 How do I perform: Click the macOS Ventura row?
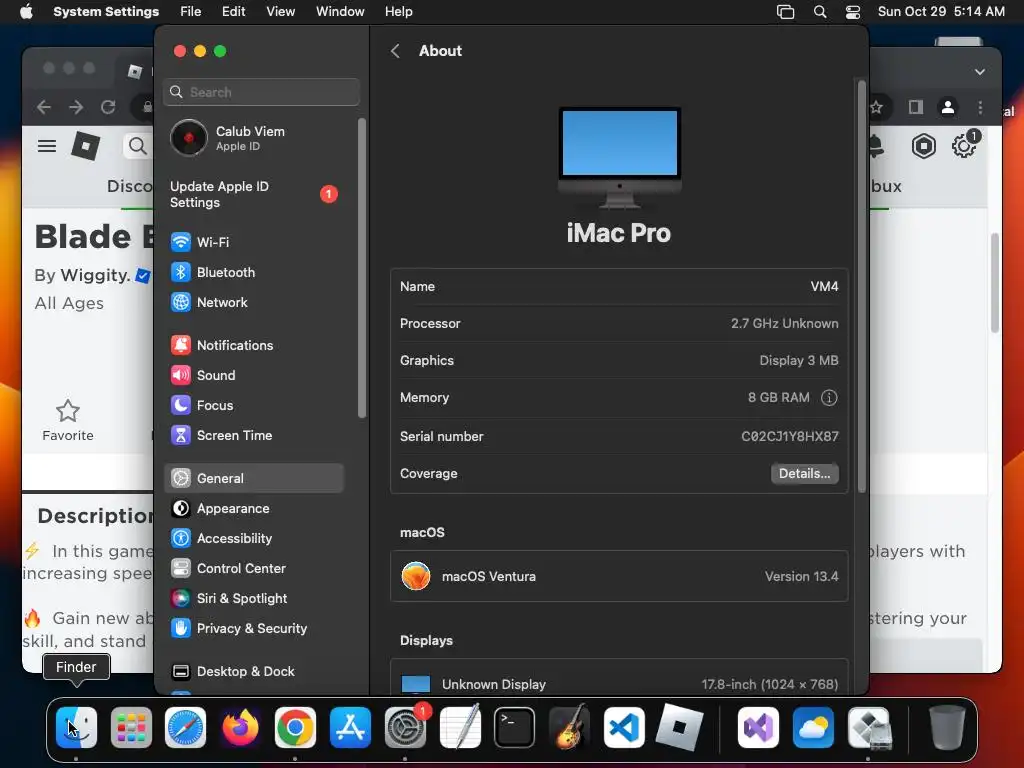(x=619, y=576)
